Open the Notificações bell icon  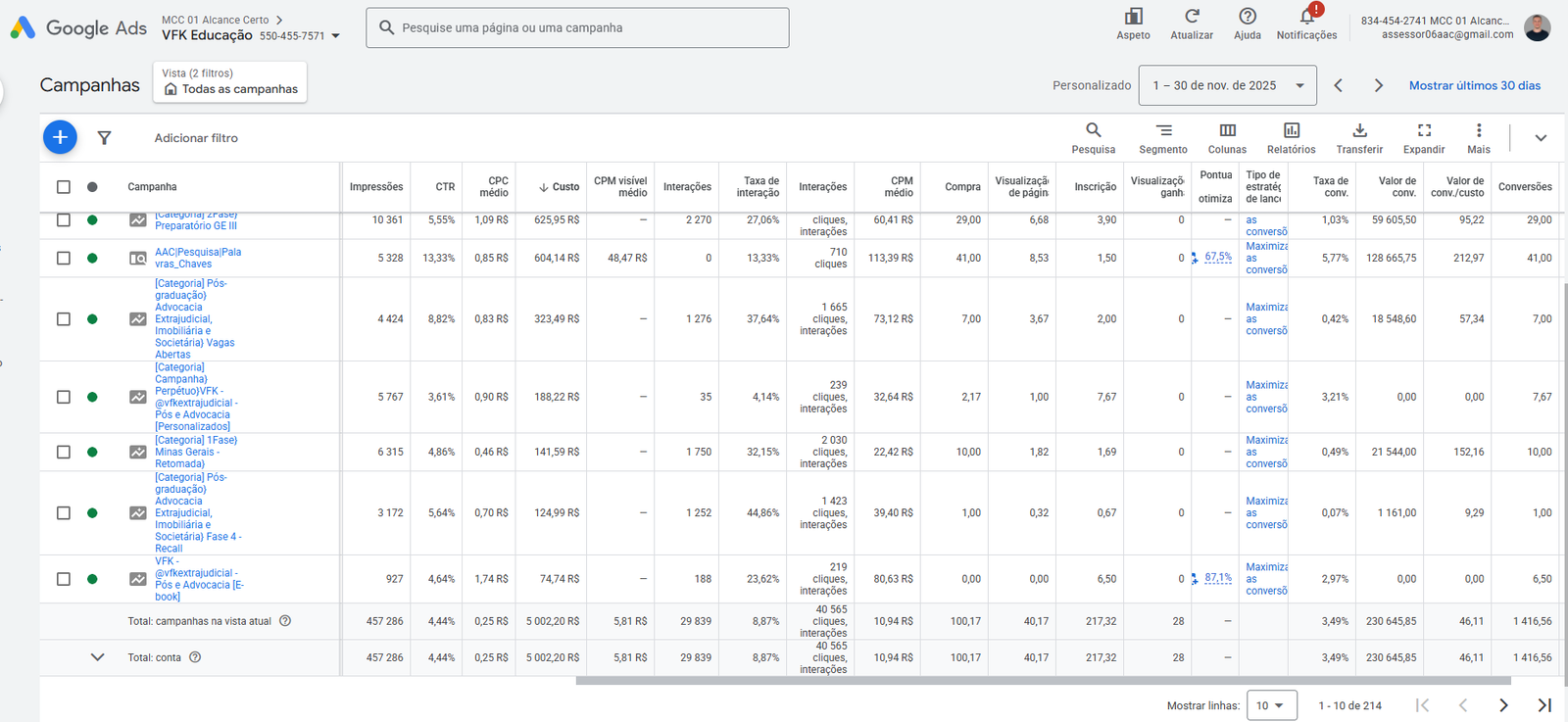click(1307, 17)
